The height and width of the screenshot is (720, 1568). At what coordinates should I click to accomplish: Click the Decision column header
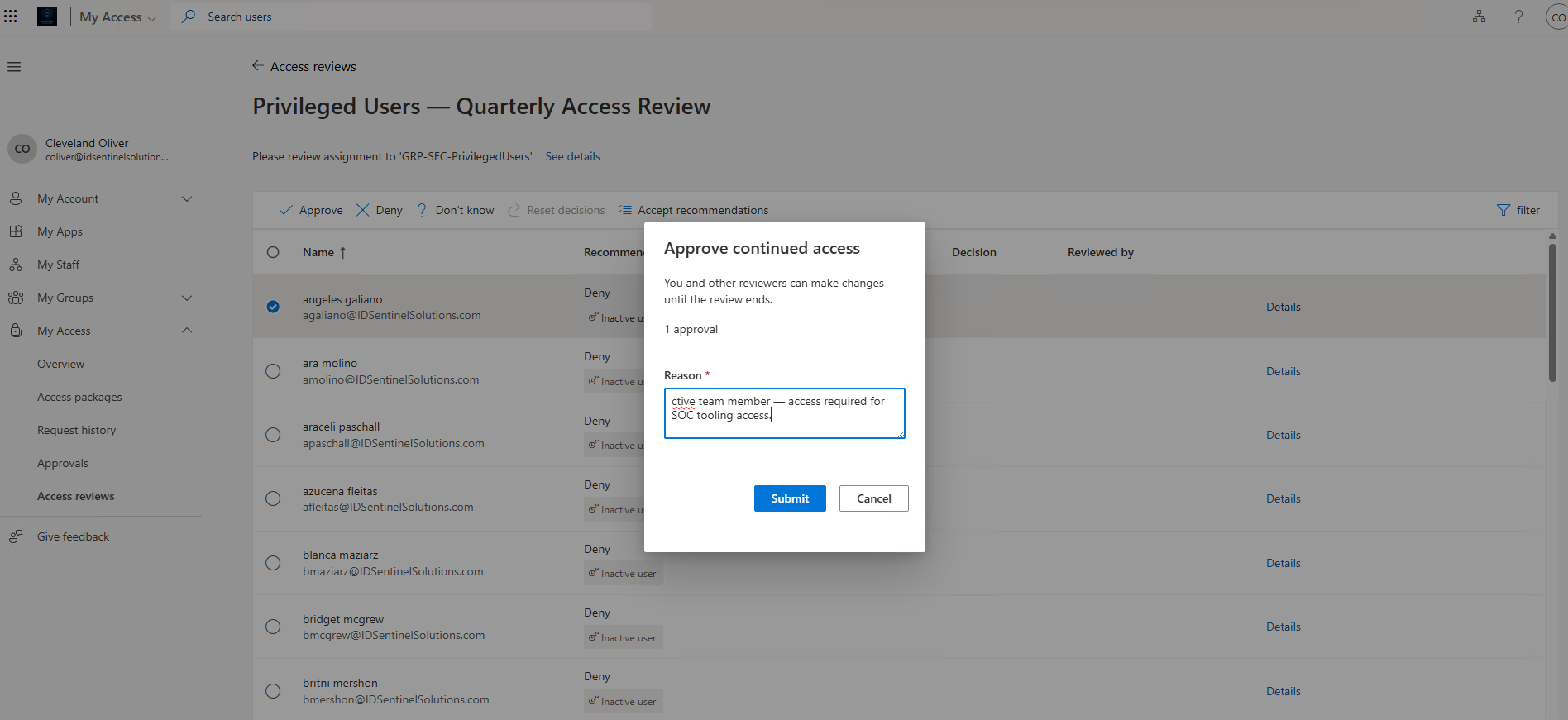[x=973, y=252]
